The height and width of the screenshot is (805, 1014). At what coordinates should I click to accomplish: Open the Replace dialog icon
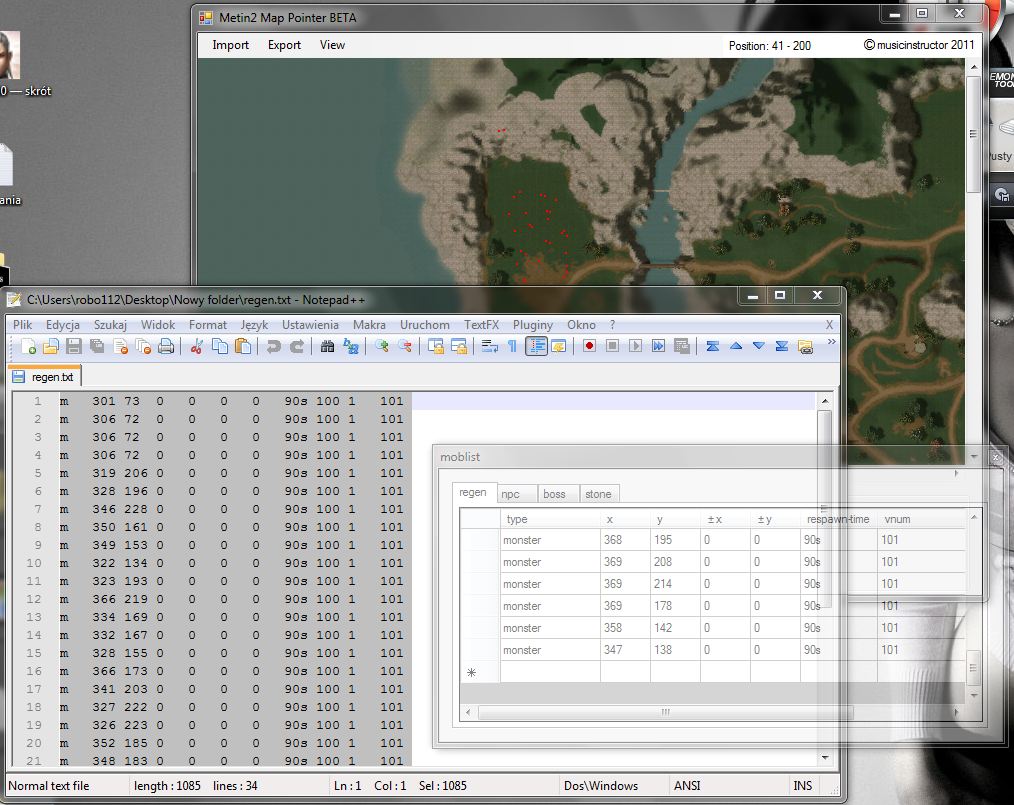click(x=351, y=347)
